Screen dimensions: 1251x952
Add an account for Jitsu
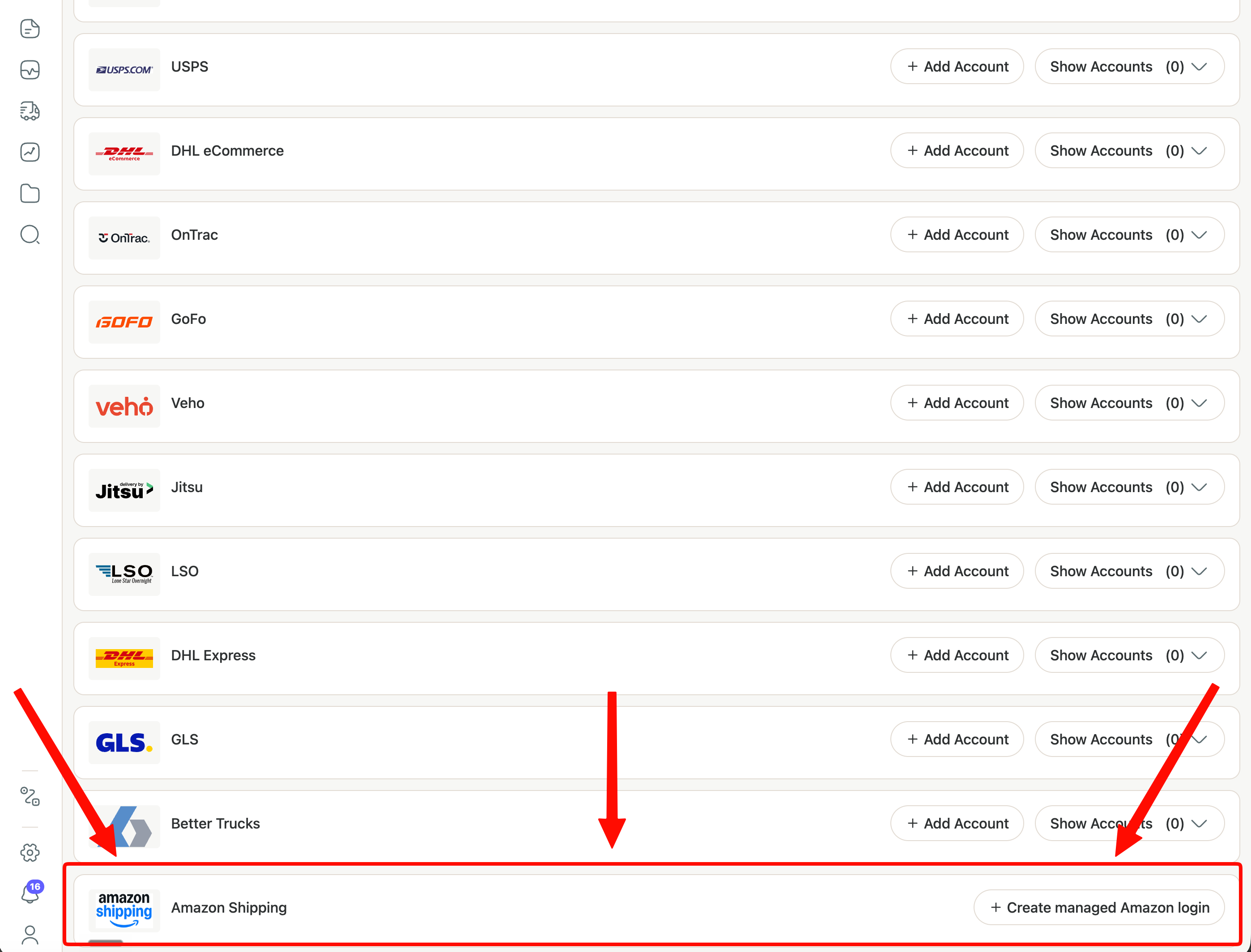957,487
